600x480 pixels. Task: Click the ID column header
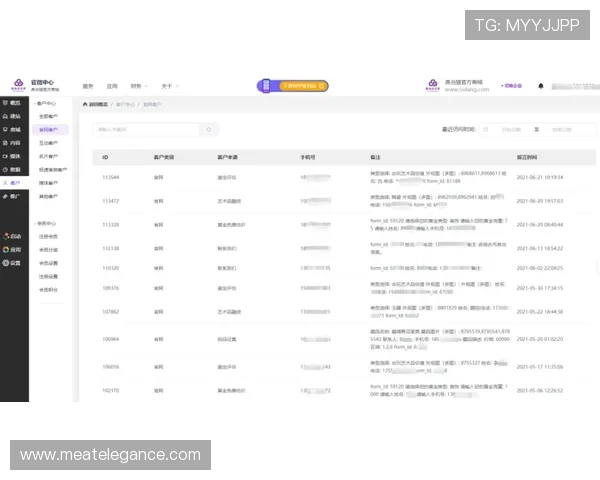click(105, 157)
